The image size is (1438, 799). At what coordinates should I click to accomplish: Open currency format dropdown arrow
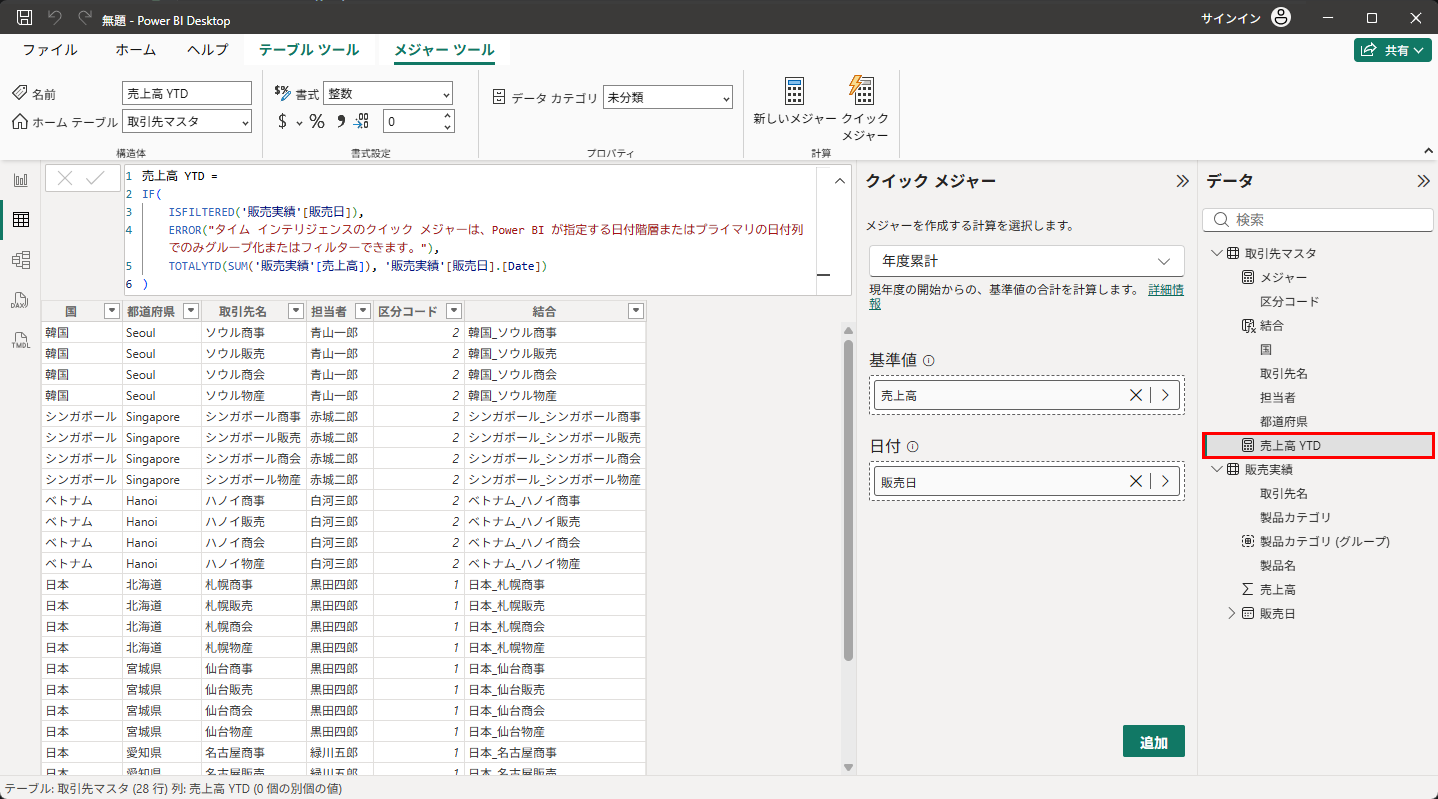[x=299, y=123]
